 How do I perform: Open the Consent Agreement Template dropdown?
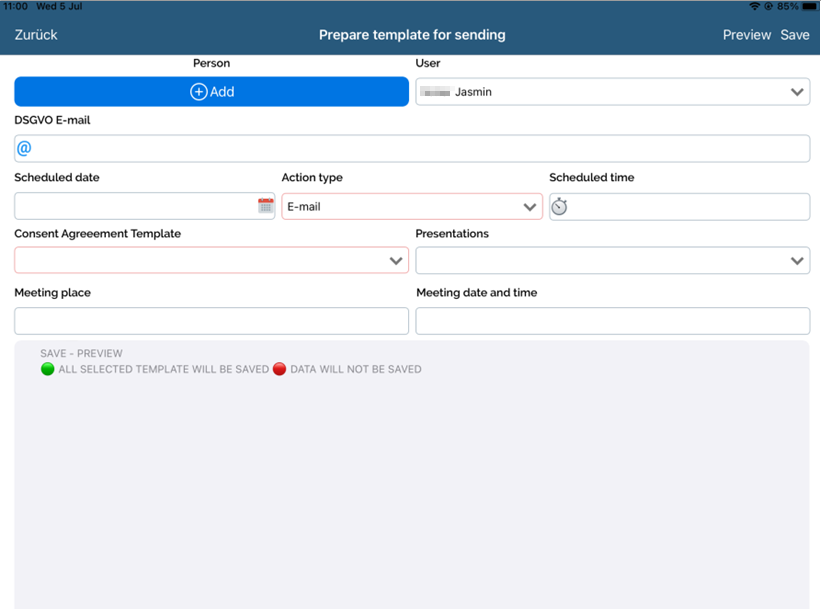coord(211,261)
